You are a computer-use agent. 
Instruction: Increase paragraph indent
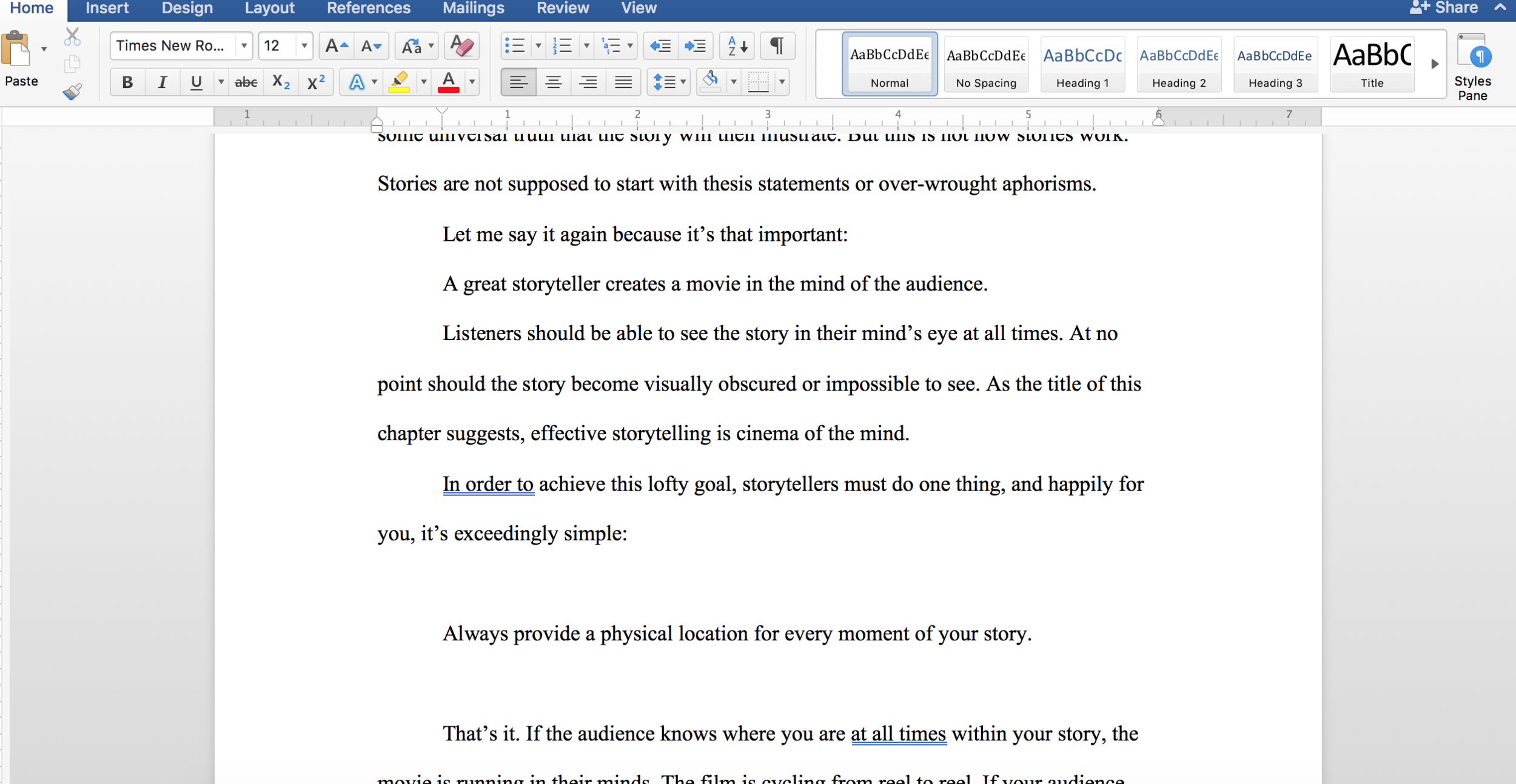point(695,46)
